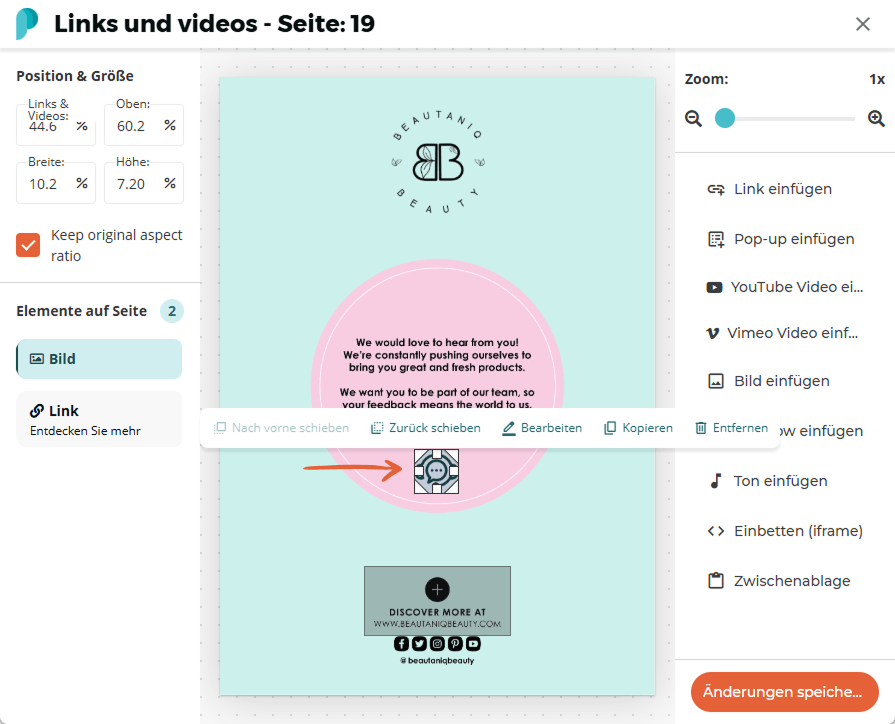This screenshot has width=895, height=724.
Task: Select the chat bubble image on the page
Action: click(x=436, y=471)
